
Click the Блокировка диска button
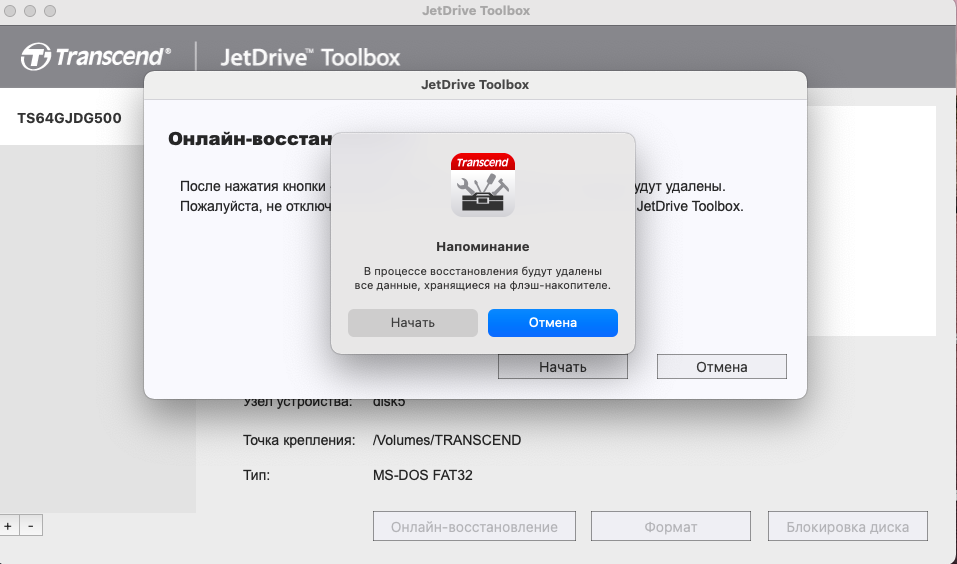tap(848, 527)
